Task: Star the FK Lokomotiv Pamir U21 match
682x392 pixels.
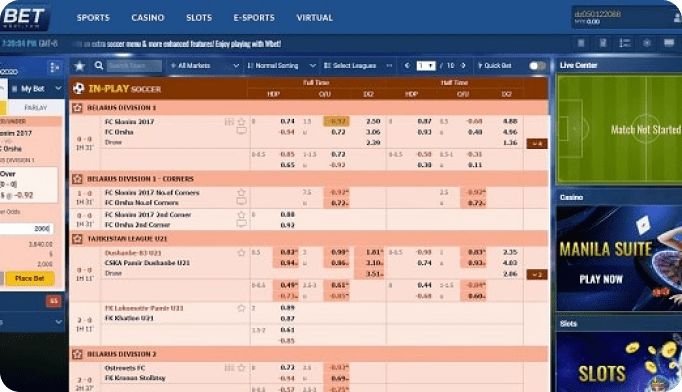Action: (241, 308)
